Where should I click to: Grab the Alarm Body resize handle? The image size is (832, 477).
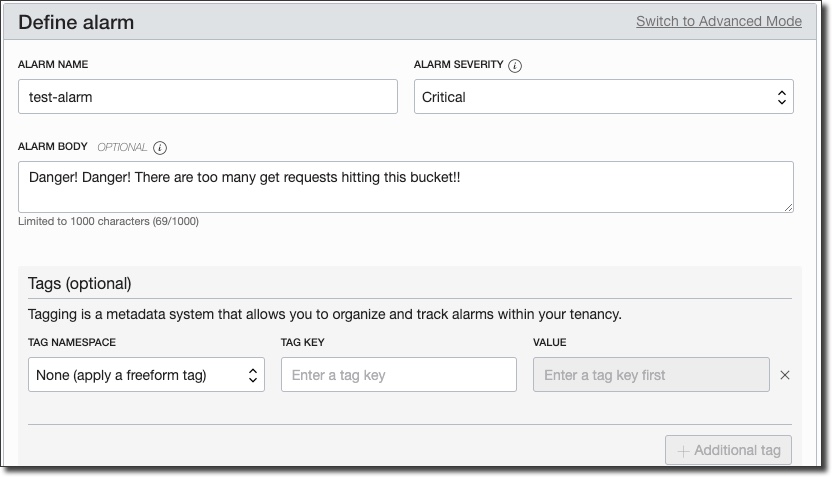(x=788, y=207)
